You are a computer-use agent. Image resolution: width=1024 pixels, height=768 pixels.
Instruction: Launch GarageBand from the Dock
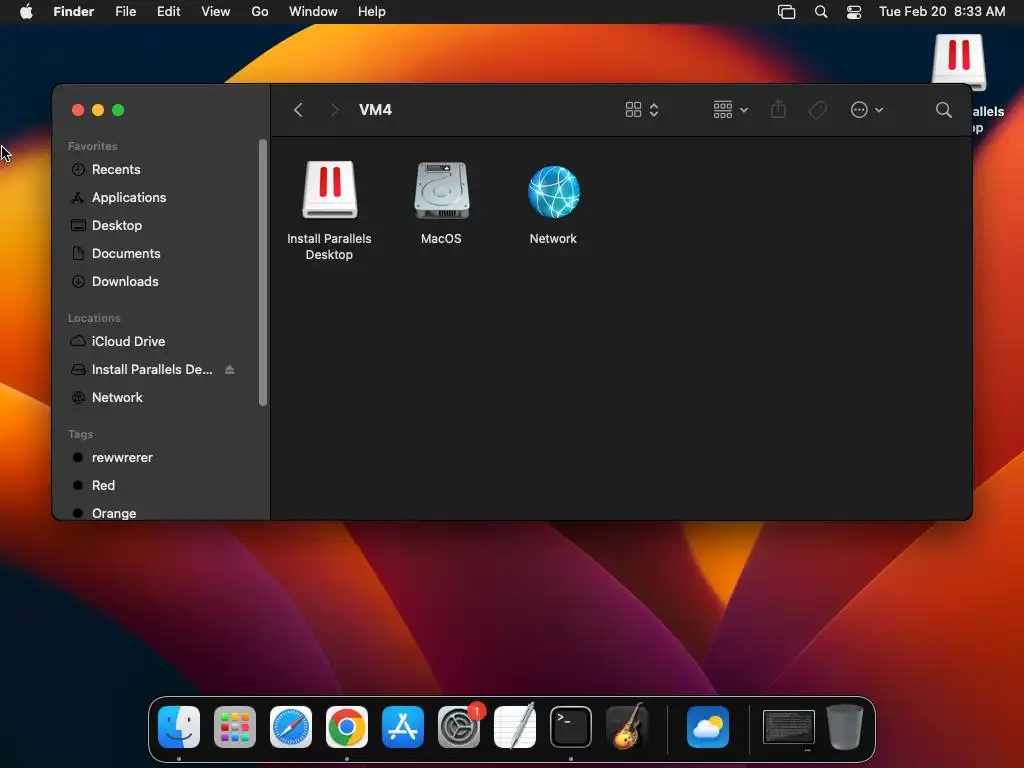(x=627, y=726)
